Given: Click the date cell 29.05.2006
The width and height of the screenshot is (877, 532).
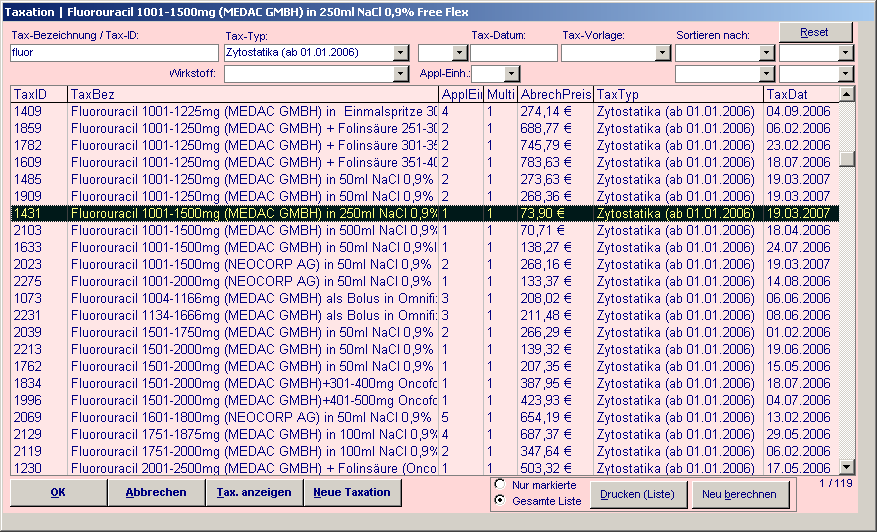Looking at the screenshot, I should coord(801,434).
